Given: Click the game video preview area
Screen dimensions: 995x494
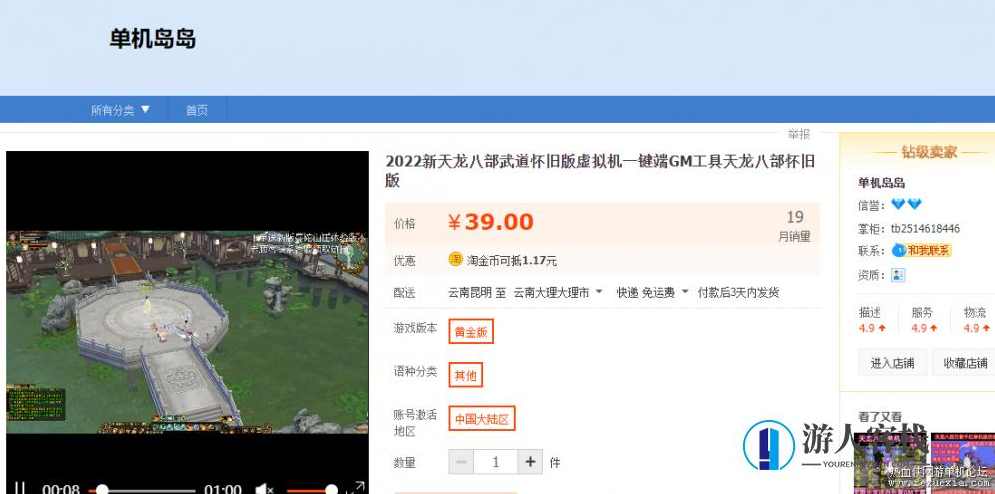Looking at the screenshot, I should [187, 332].
